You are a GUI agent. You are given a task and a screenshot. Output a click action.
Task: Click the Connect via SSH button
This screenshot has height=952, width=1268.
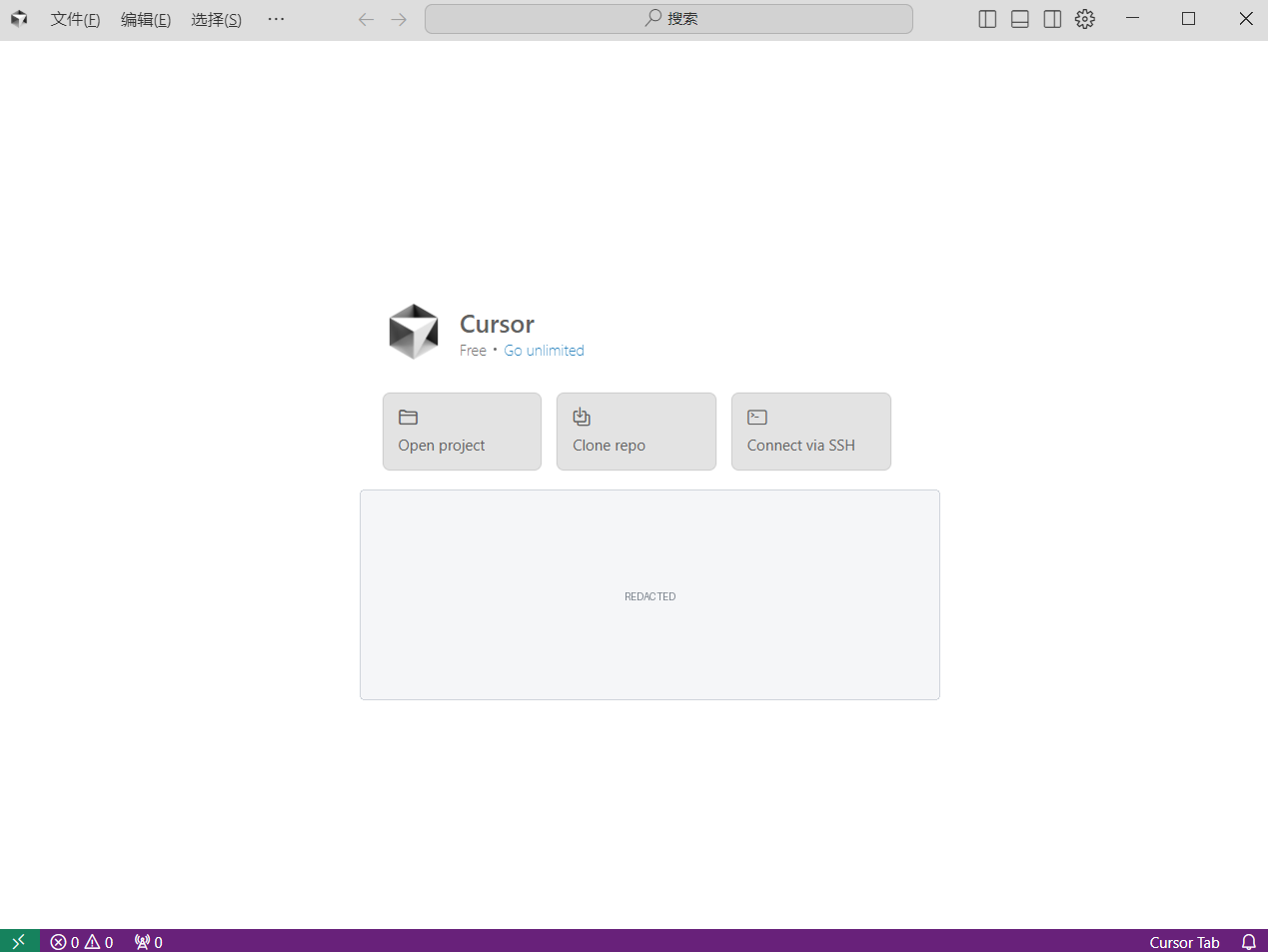pyautogui.click(x=811, y=432)
